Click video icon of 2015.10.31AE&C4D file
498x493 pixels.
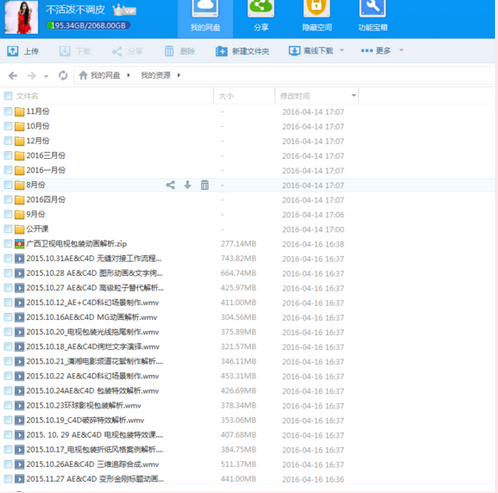tap(20, 259)
